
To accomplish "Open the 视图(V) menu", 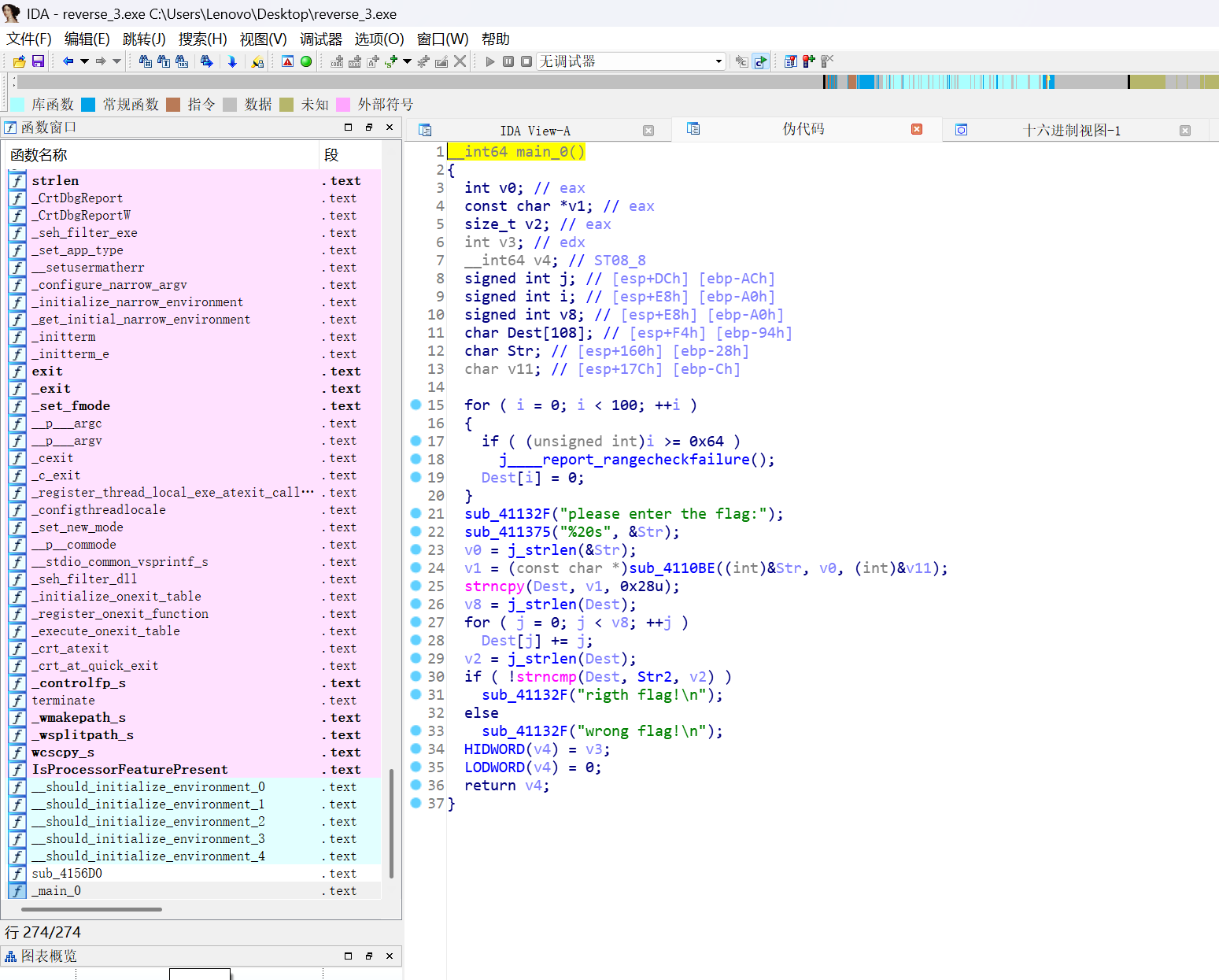I will pyautogui.click(x=263, y=39).
